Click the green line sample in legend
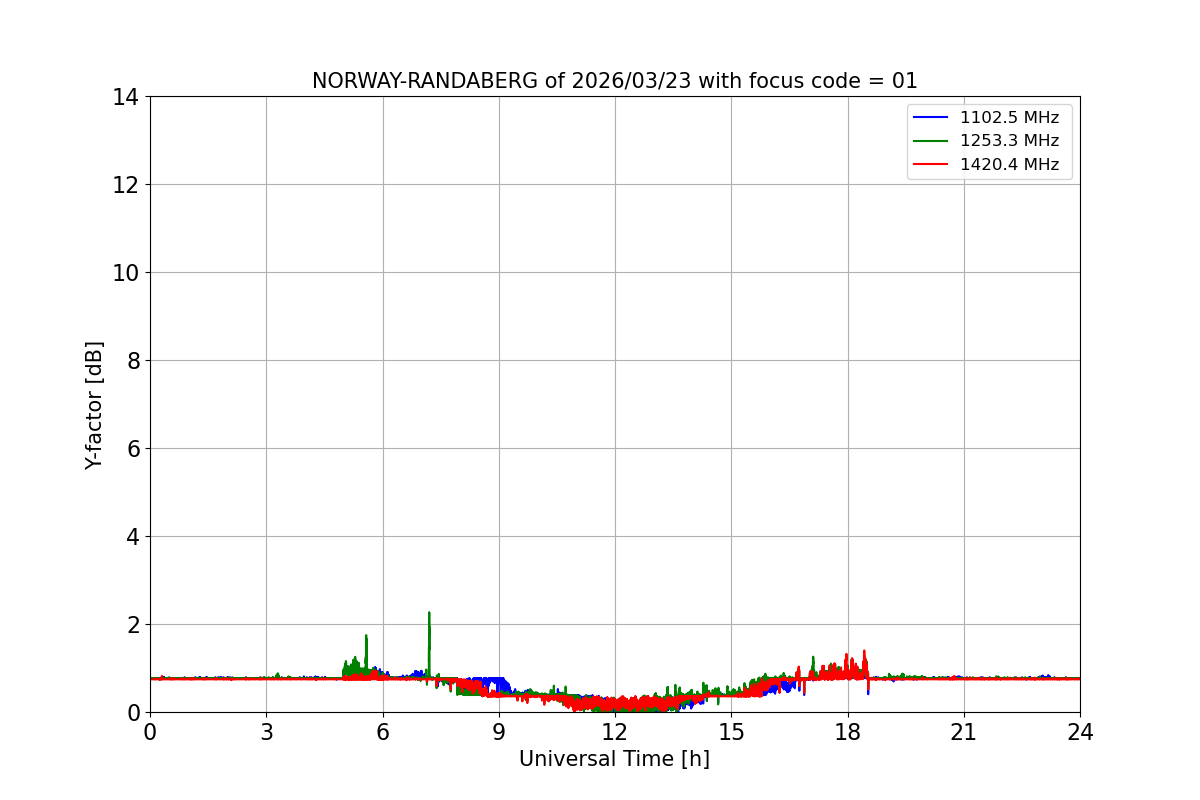Image resolution: width=1200 pixels, height=800 pixels. [x=931, y=141]
